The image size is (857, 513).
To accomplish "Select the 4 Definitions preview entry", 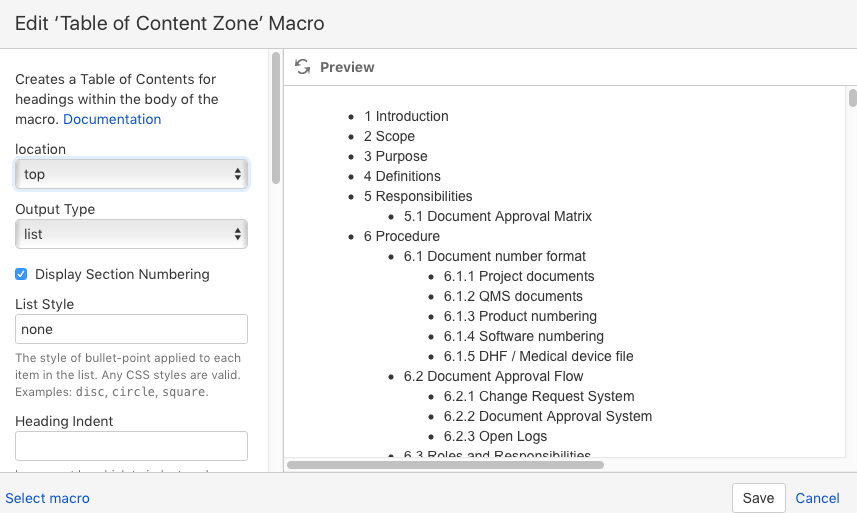I will [x=402, y=176].
